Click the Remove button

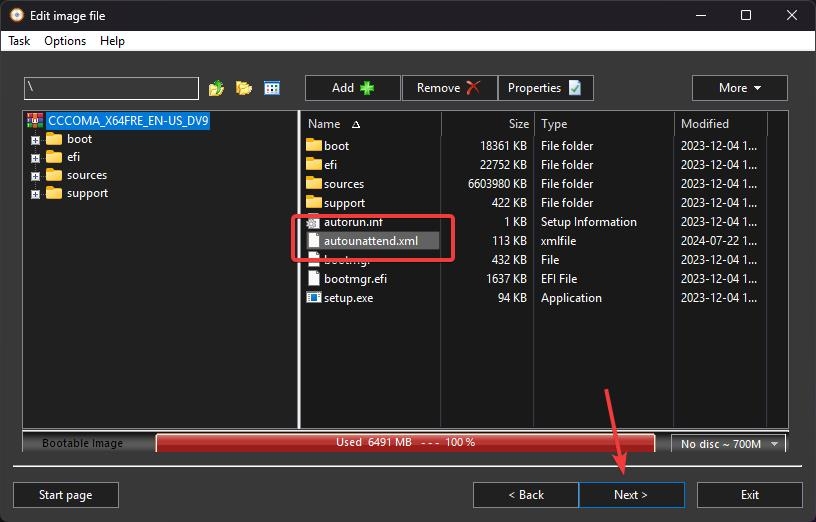click(449, 88)
